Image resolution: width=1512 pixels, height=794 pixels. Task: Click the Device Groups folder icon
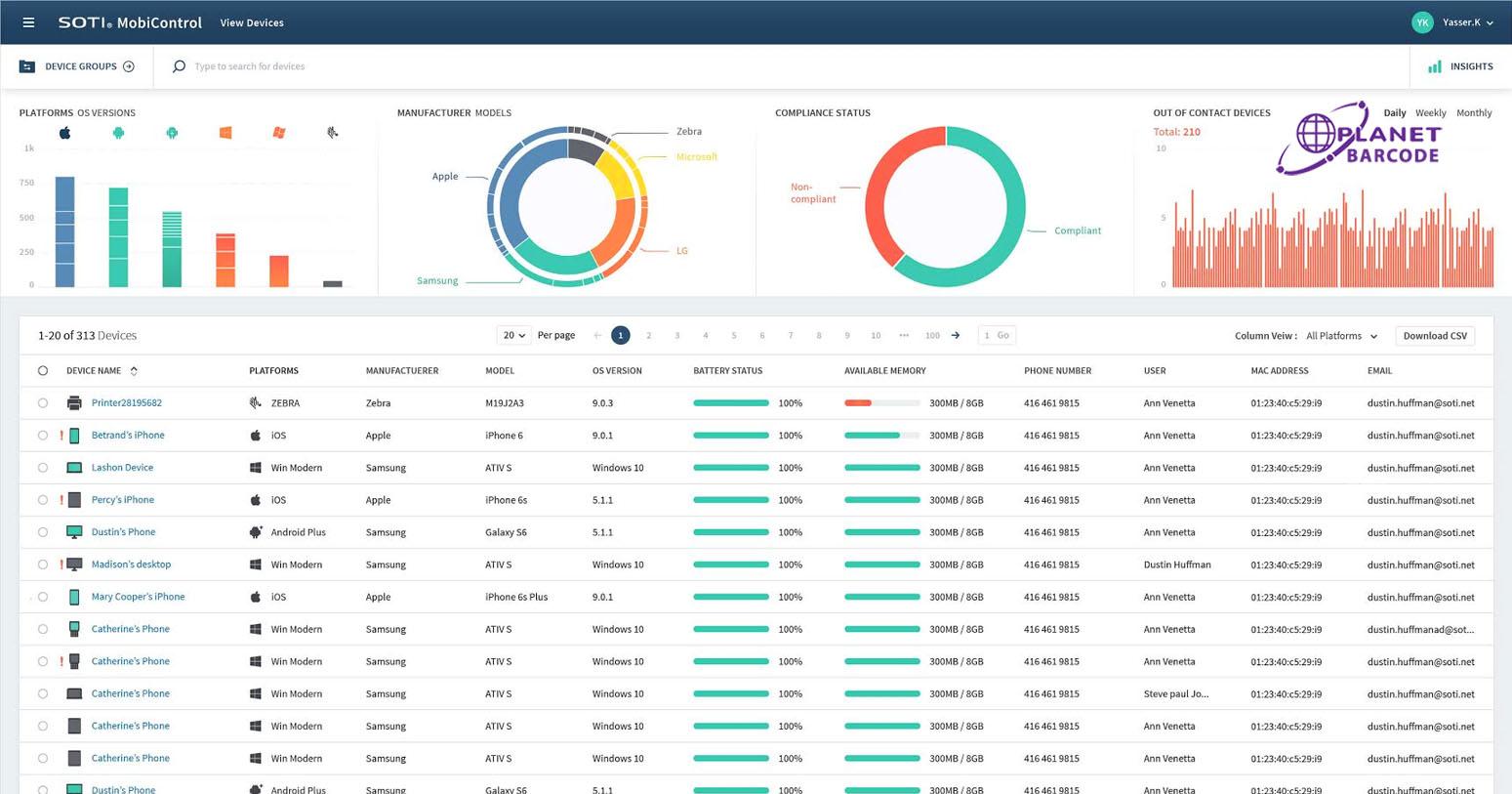pyautogui.click(x=27, y=66)
